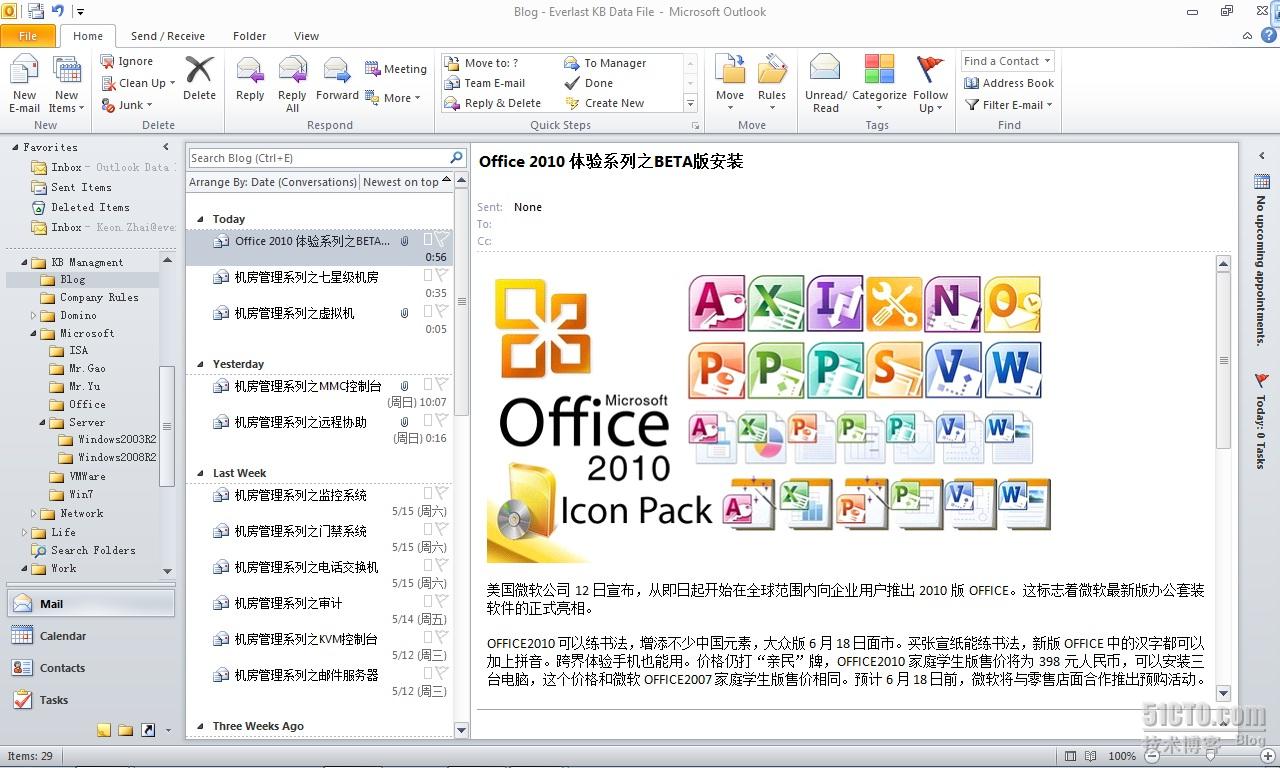This screenshot has height=768, width=1280.
Task: Open the 机房管理系列之电话交换机 message
Action: (x=319, y=574)
